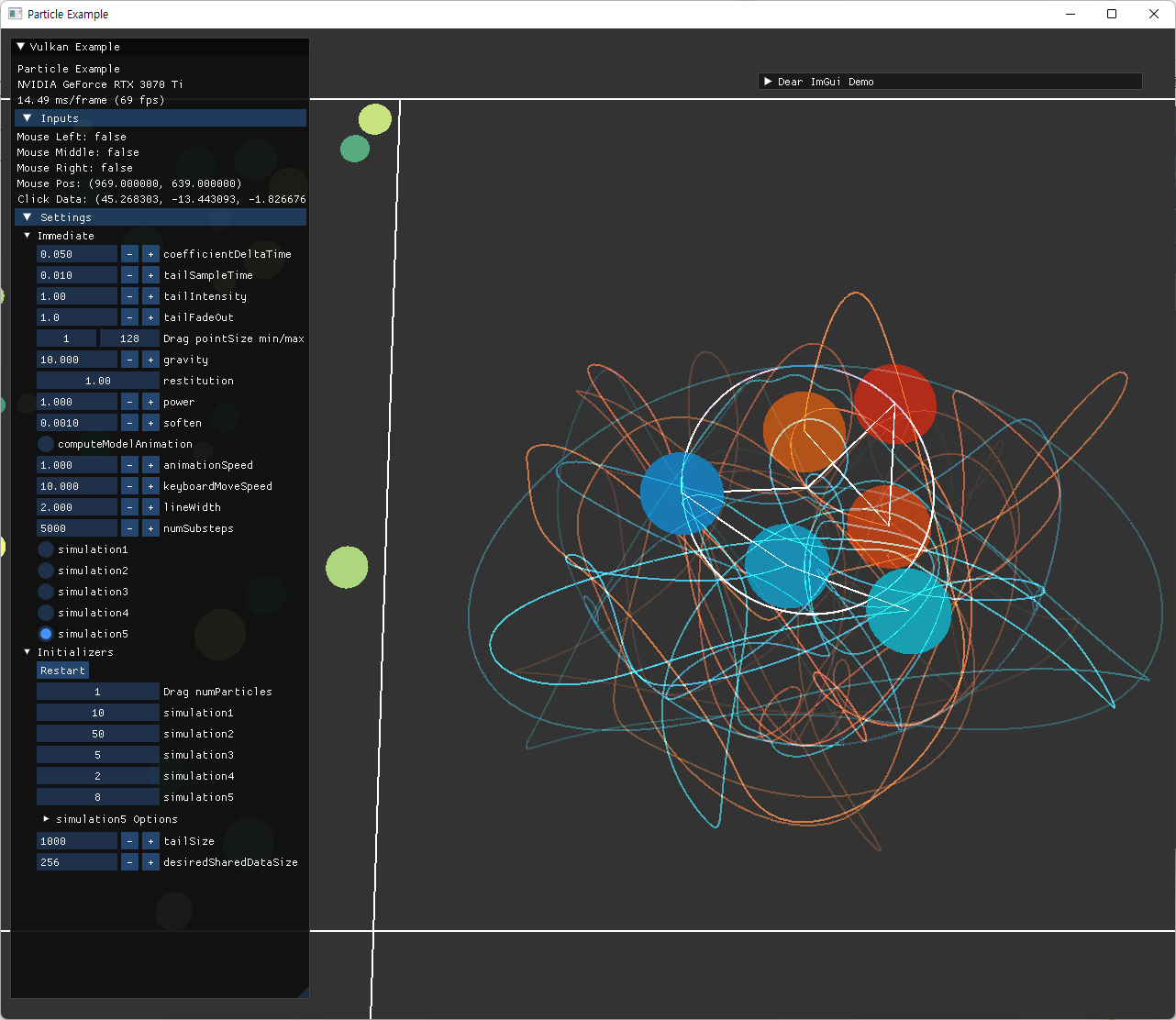
Task: Decrease lineWidth with minus button
Action: [129, 507]
